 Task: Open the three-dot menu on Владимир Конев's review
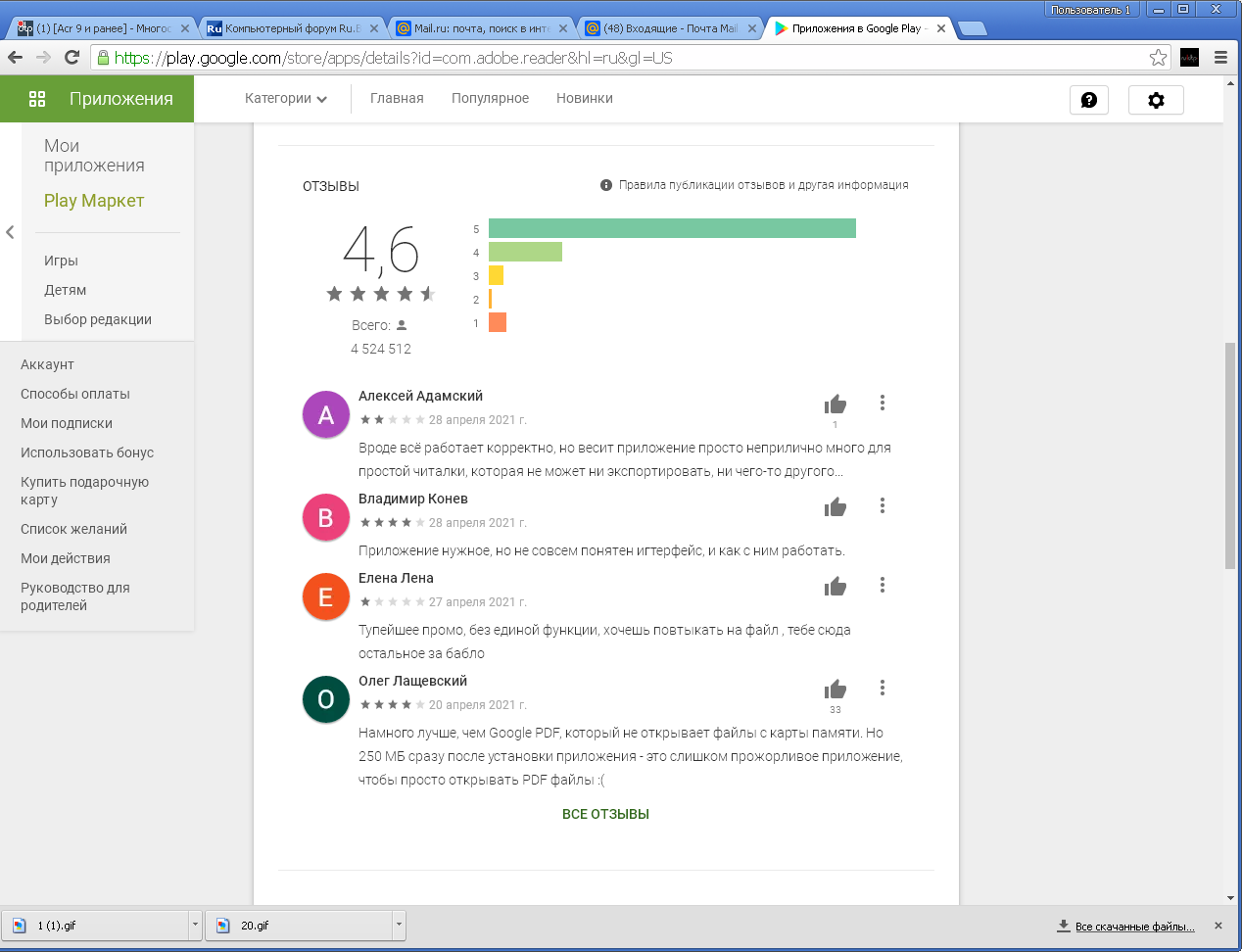pyautogui.click(x=883, y=505)
